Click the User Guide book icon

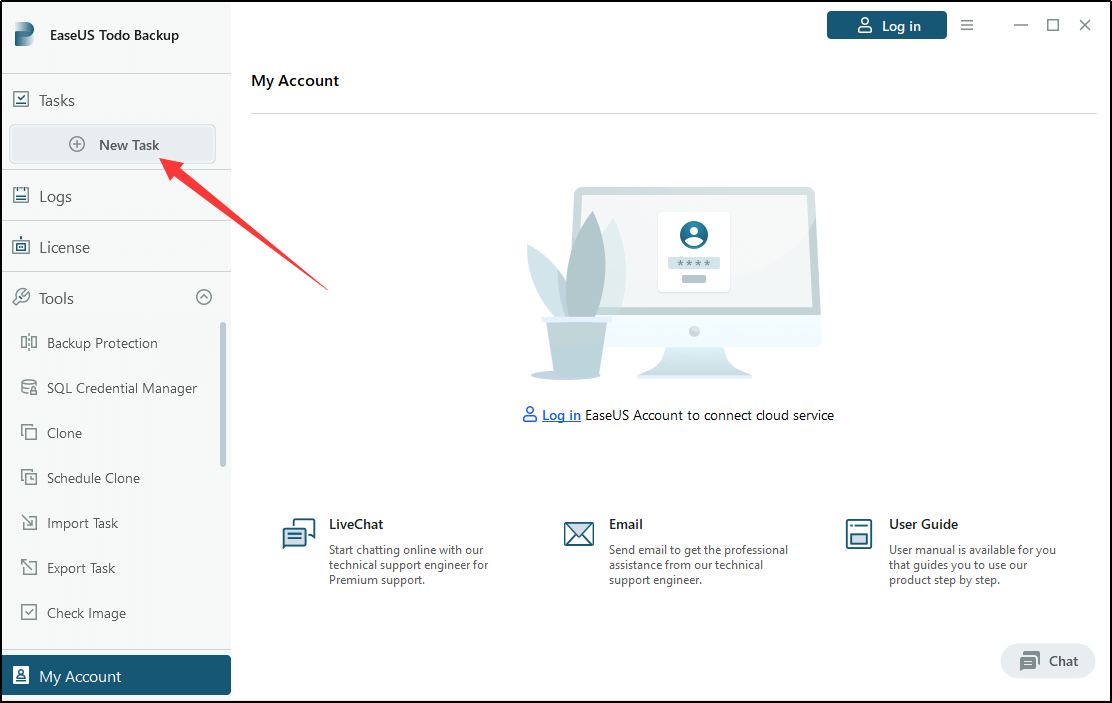(859, 533)
